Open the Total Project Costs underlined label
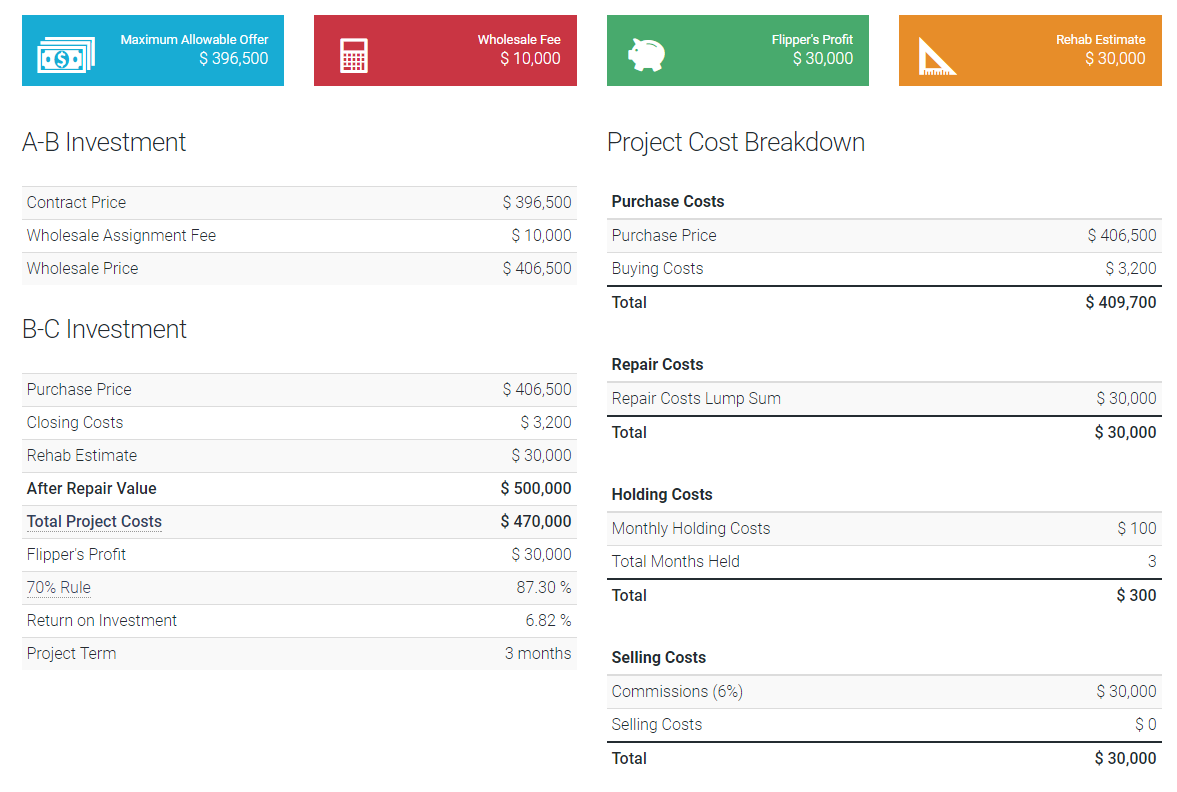 94,522
